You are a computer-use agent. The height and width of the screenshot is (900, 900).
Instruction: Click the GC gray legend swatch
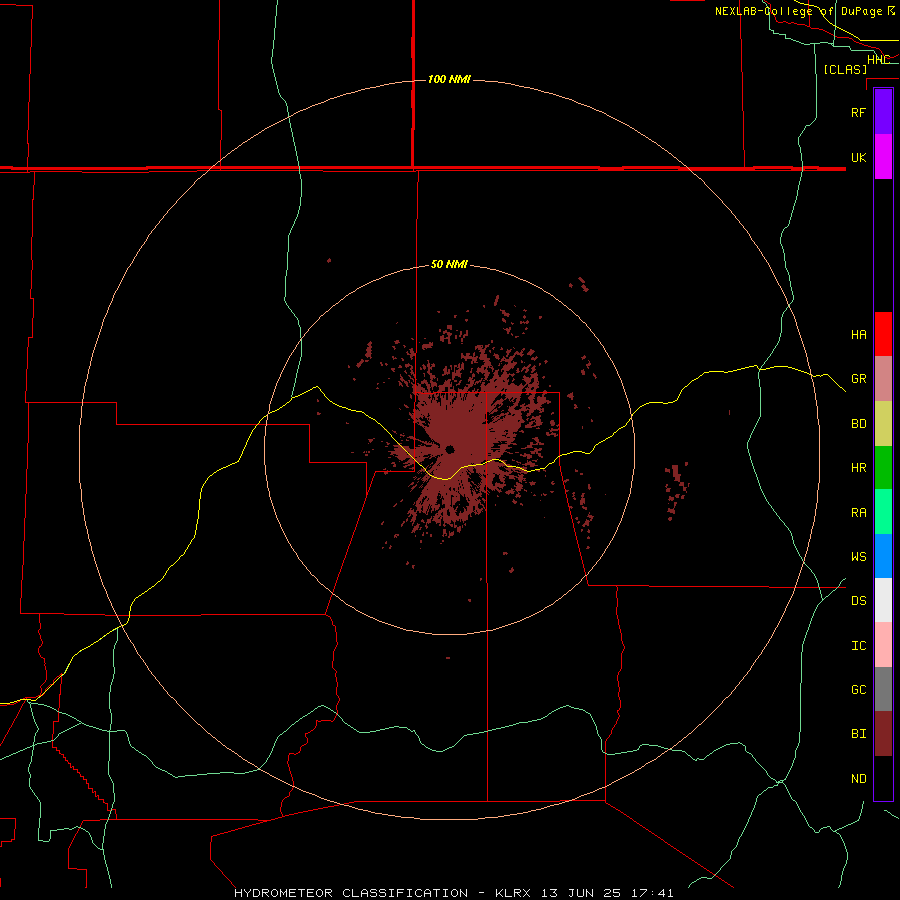pos(883,689)
